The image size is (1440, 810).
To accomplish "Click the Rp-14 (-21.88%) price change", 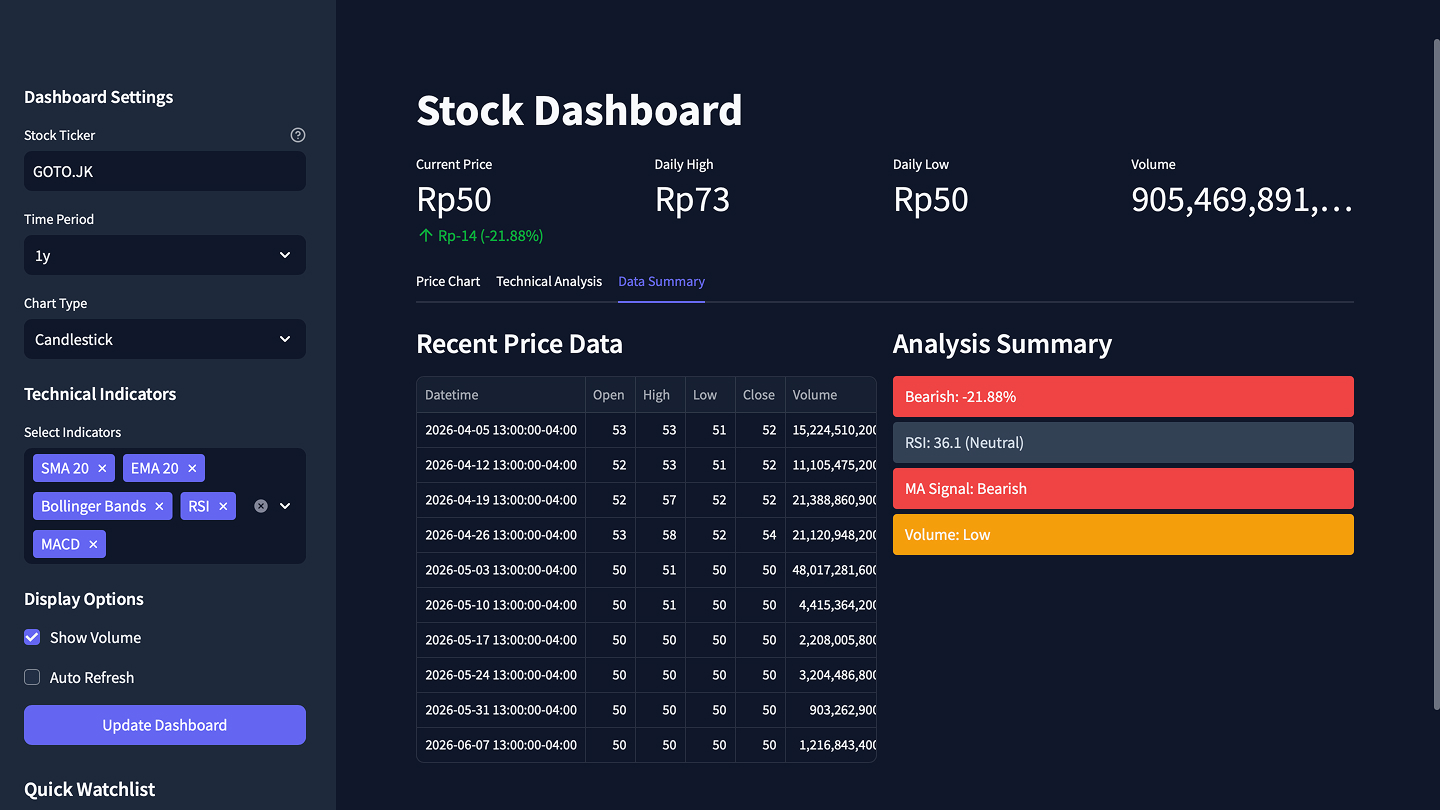I will click(x=480, y=236).
